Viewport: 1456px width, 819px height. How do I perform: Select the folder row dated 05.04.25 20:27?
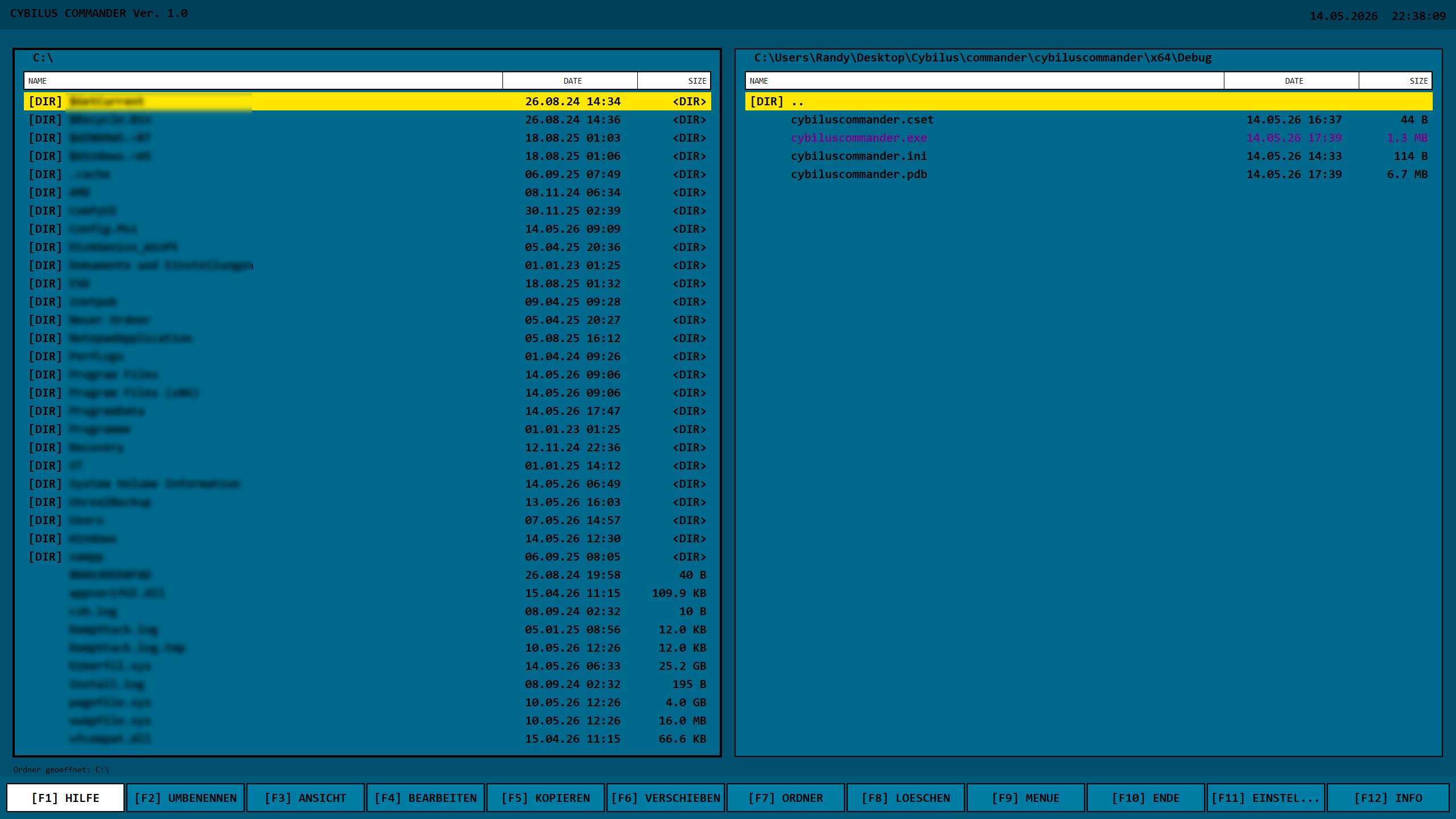point(368,320)
